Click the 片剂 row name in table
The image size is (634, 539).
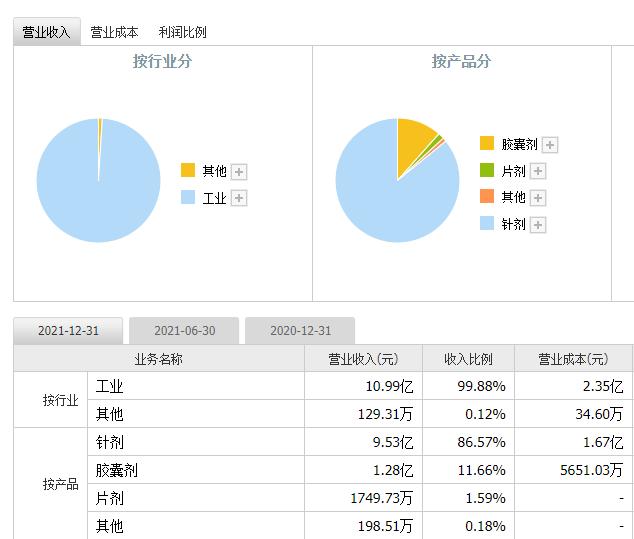click(109, 498)
